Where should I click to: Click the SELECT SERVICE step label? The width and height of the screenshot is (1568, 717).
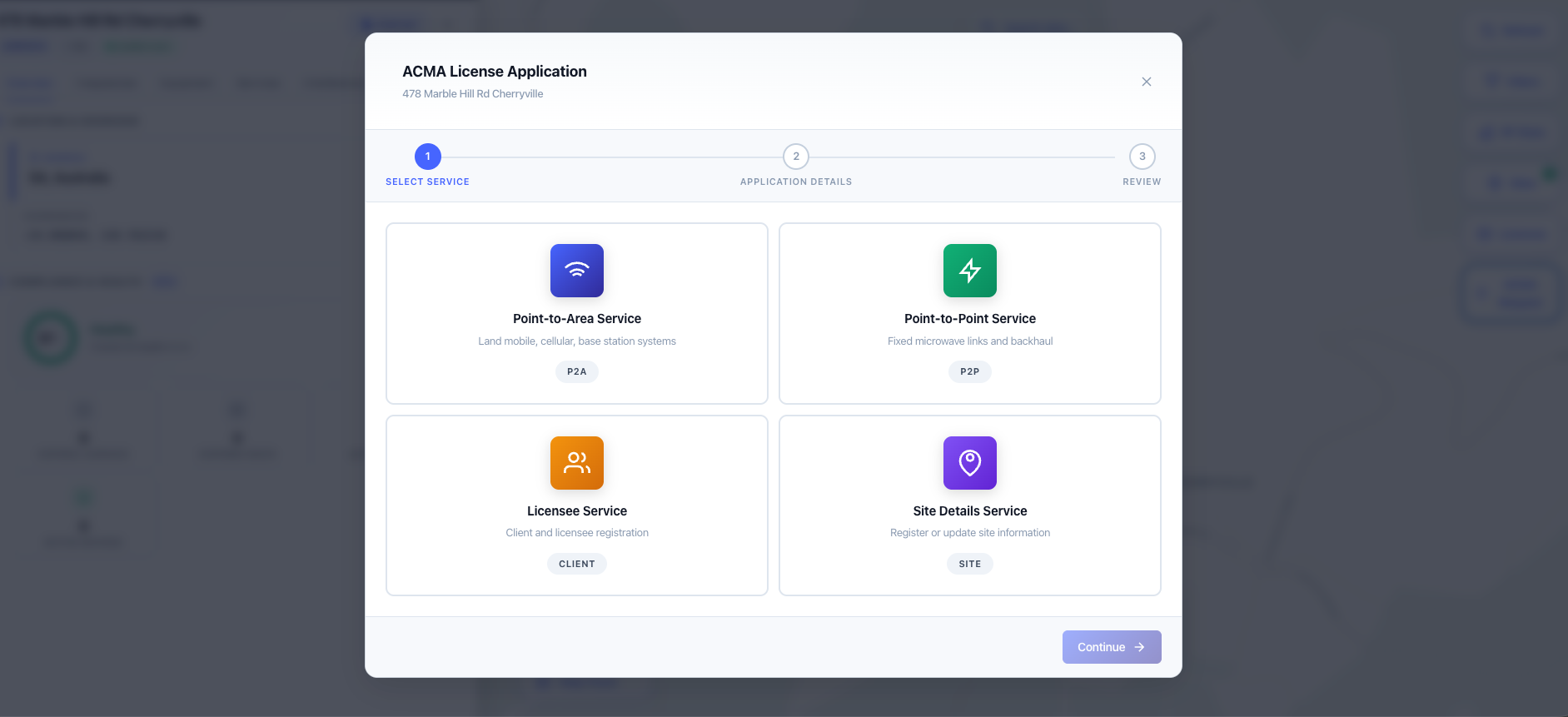coord(428,182)
